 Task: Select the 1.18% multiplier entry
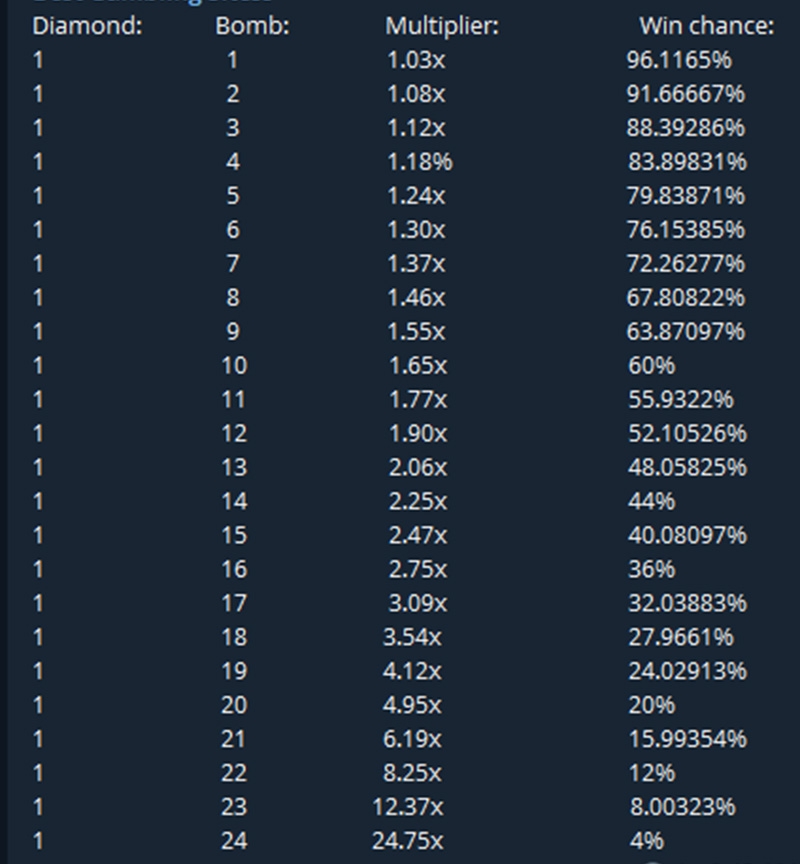(x=419, y=162)
